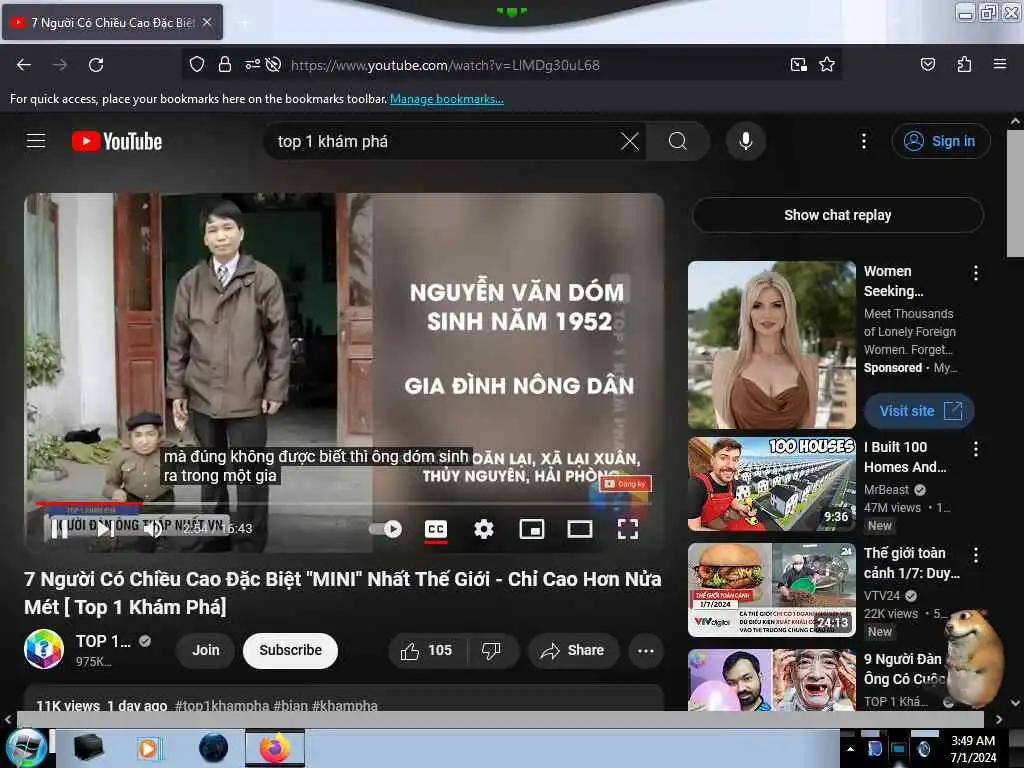The image size is (1024, 768).
Task: Open options for Thế giới toàn cảnh video
Action: click(x=976, y=555)
